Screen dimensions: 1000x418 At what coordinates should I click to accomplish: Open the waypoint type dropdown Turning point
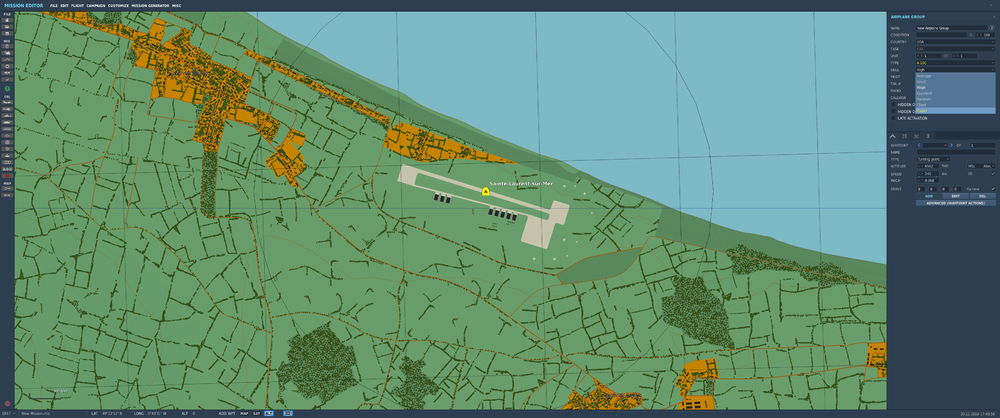click(x=933, y=159)
